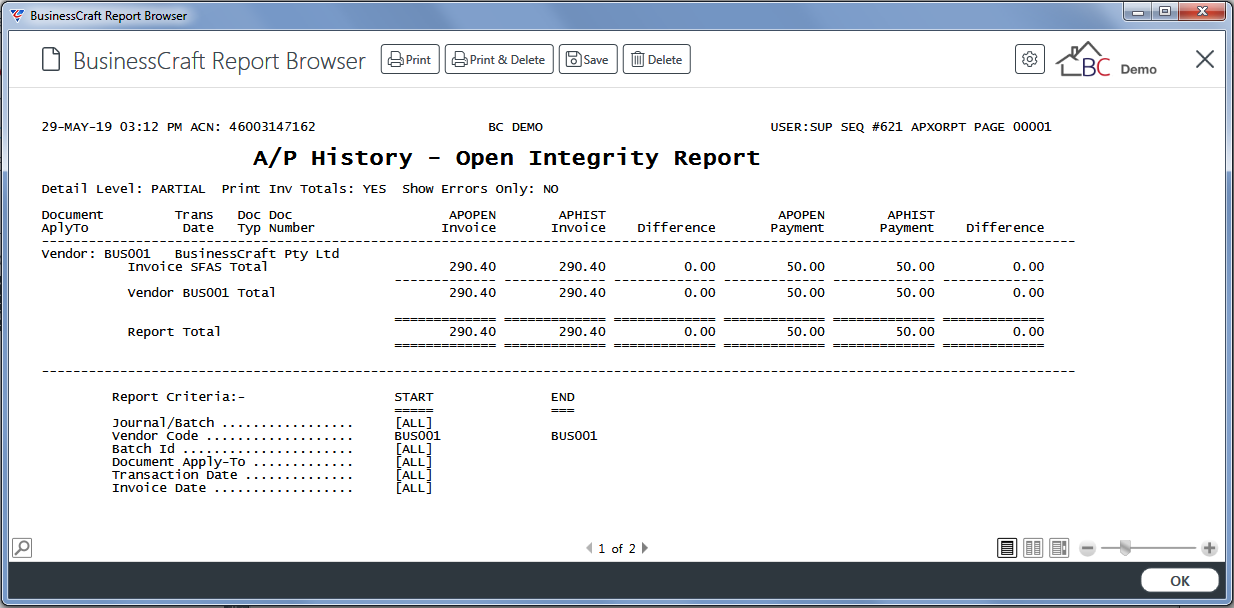The height and width of the screenshot is (608, 1234).
Task: Click the zoom slider handle
Action: [x=1125, y=547]
